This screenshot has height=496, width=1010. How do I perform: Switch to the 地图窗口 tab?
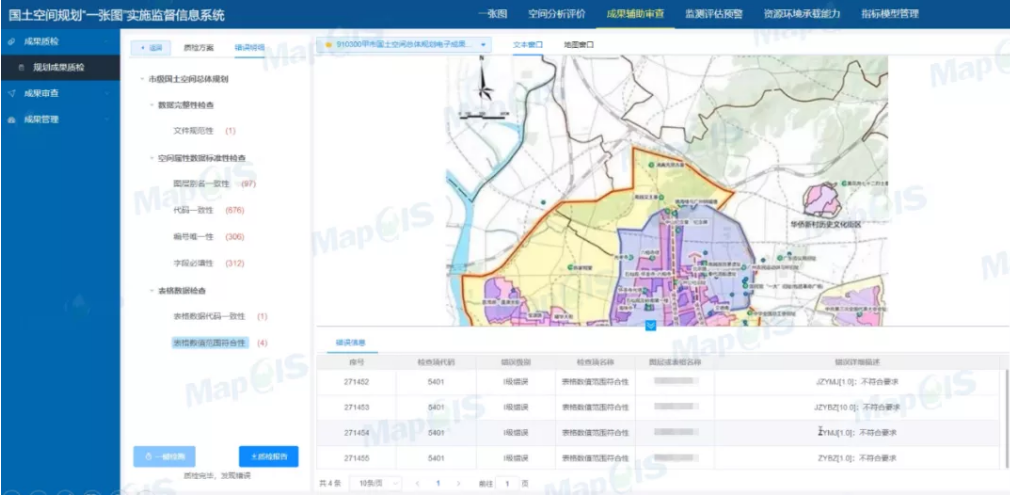[x=578, y=45]
